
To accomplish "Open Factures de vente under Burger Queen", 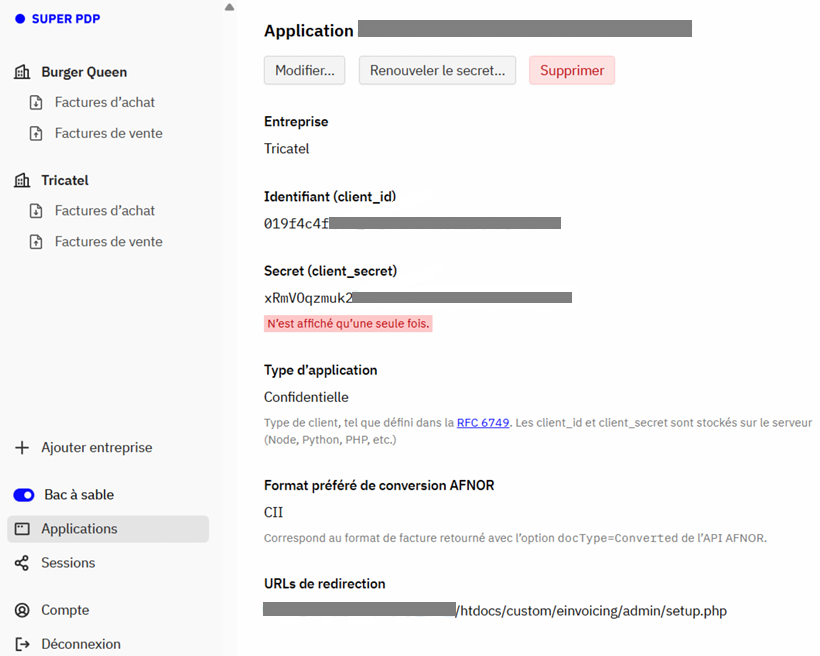I will point(109,133).
